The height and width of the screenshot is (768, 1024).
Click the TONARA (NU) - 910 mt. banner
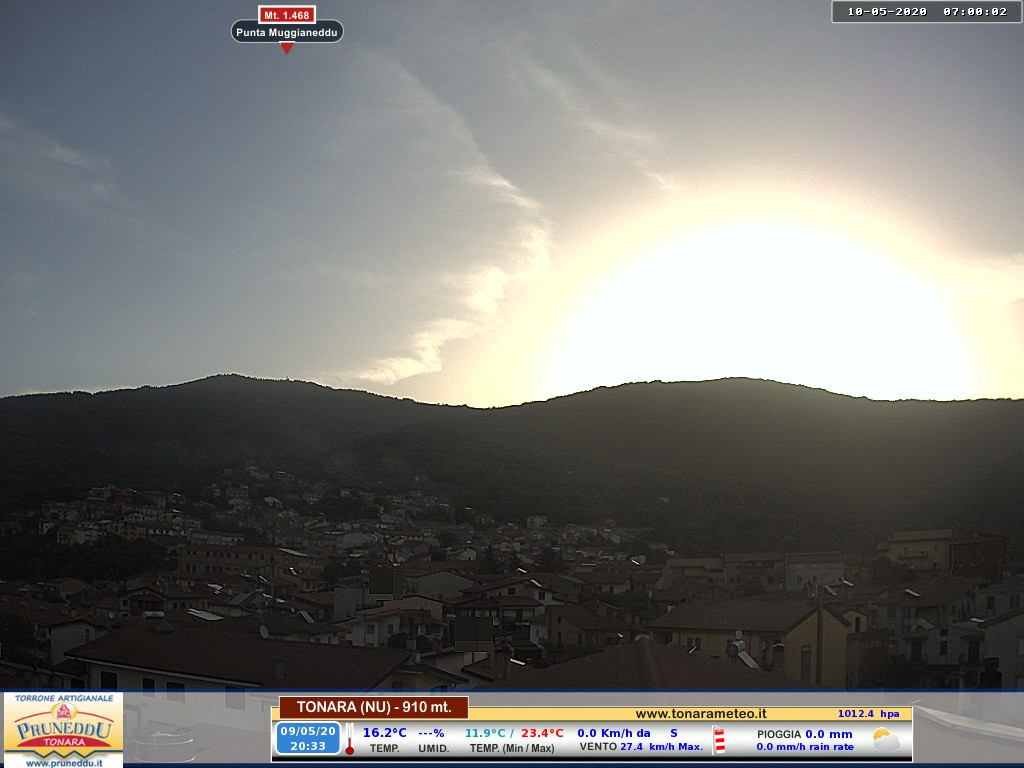coord(374,707)
